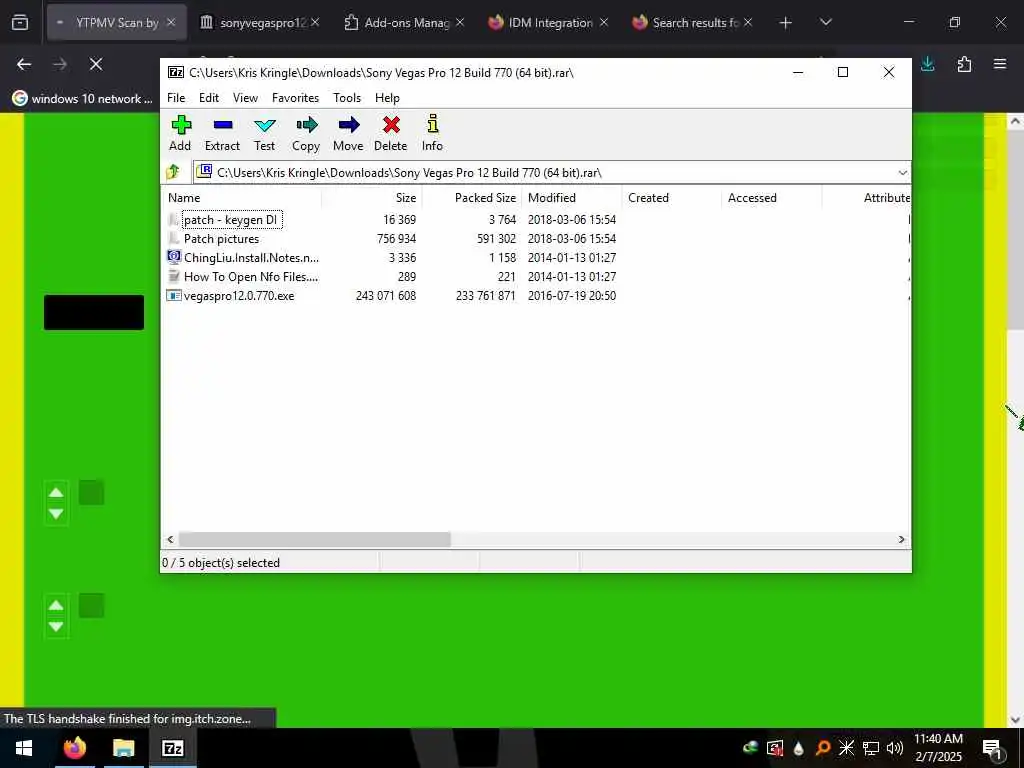Click the left arrow of horizontal scrollbar
Screen dimensions: 1024x768
pos(170,539)
